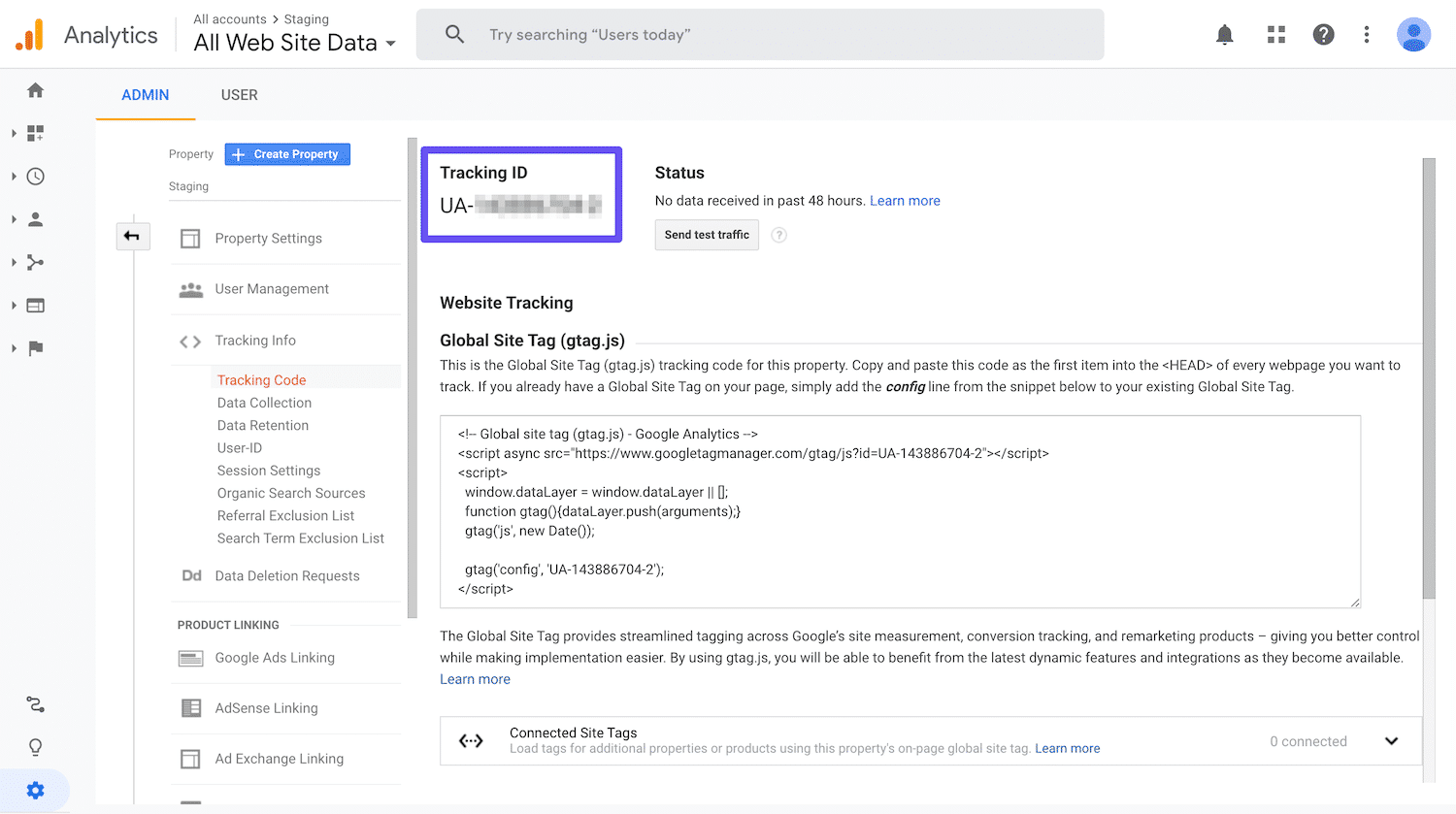
Task: Switch to the USER tab
Action: click(x=239, y=94)
